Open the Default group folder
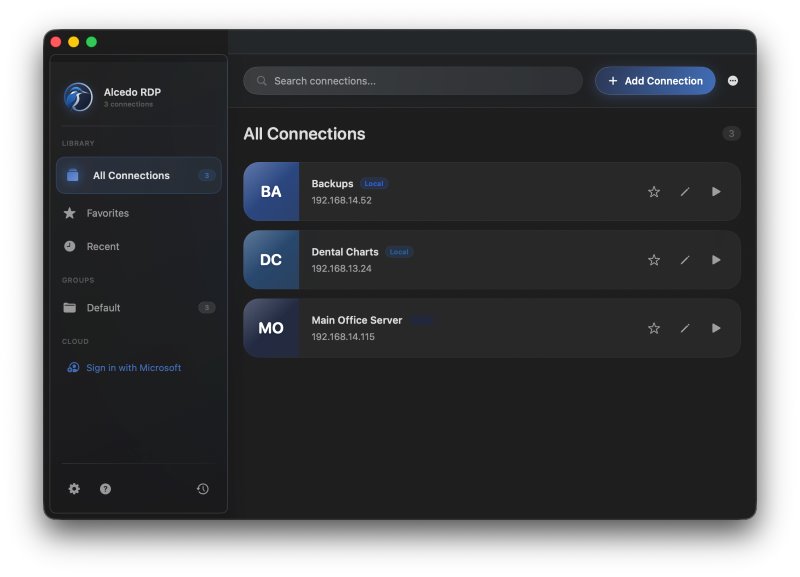800x577 pixels. point(139,308)
